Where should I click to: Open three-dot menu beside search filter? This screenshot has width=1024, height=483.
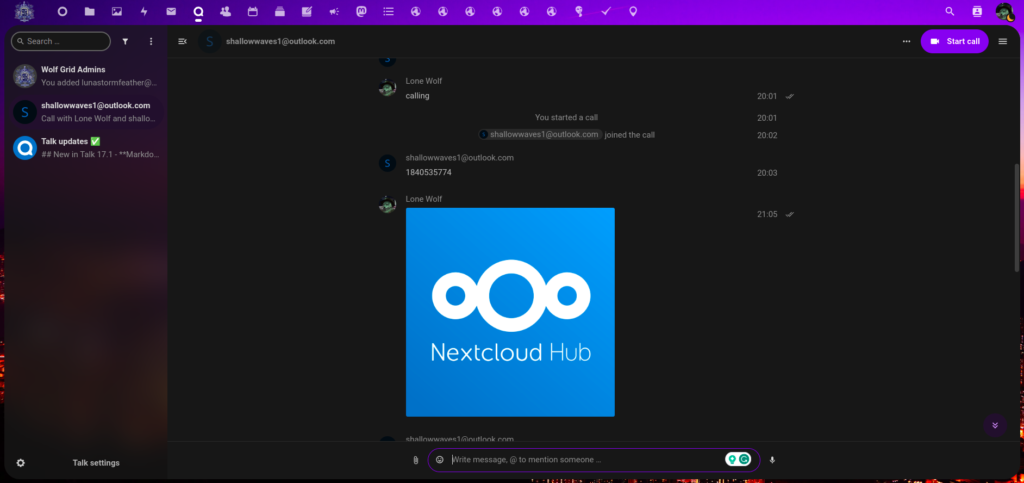tap(151, 42)
